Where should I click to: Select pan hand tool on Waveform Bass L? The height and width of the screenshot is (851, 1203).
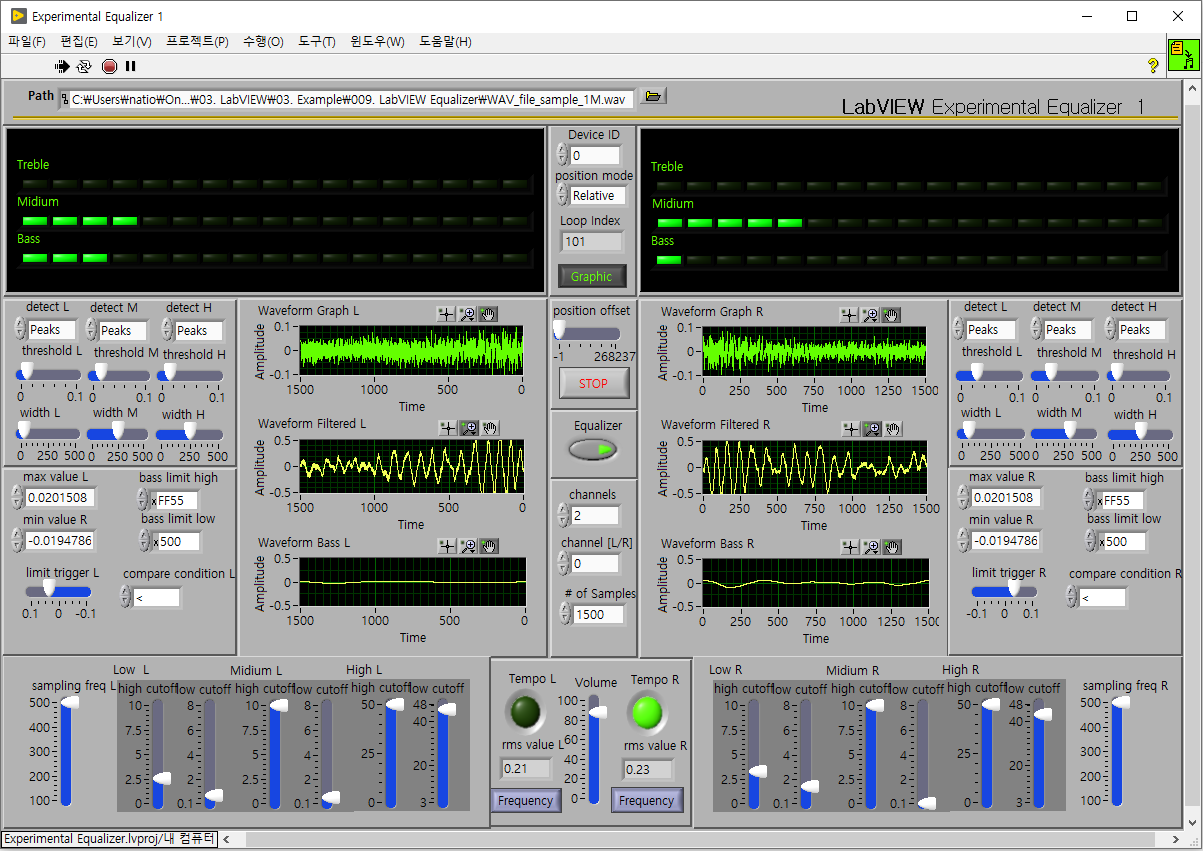click(x=488, y=545)
